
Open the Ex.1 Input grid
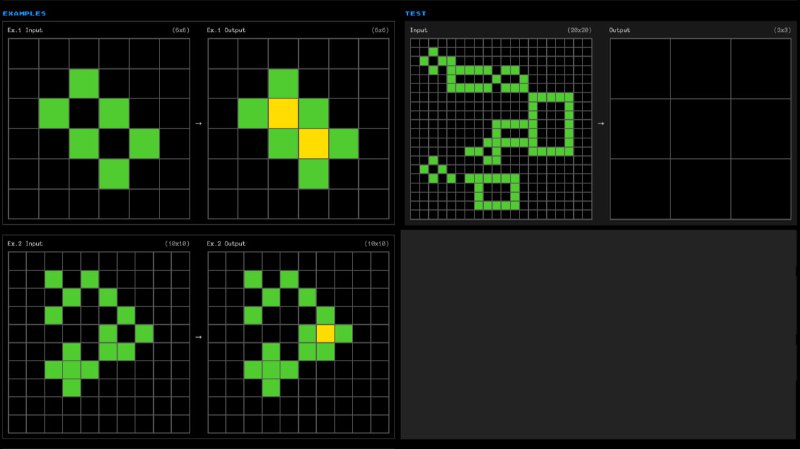[99, 129]
